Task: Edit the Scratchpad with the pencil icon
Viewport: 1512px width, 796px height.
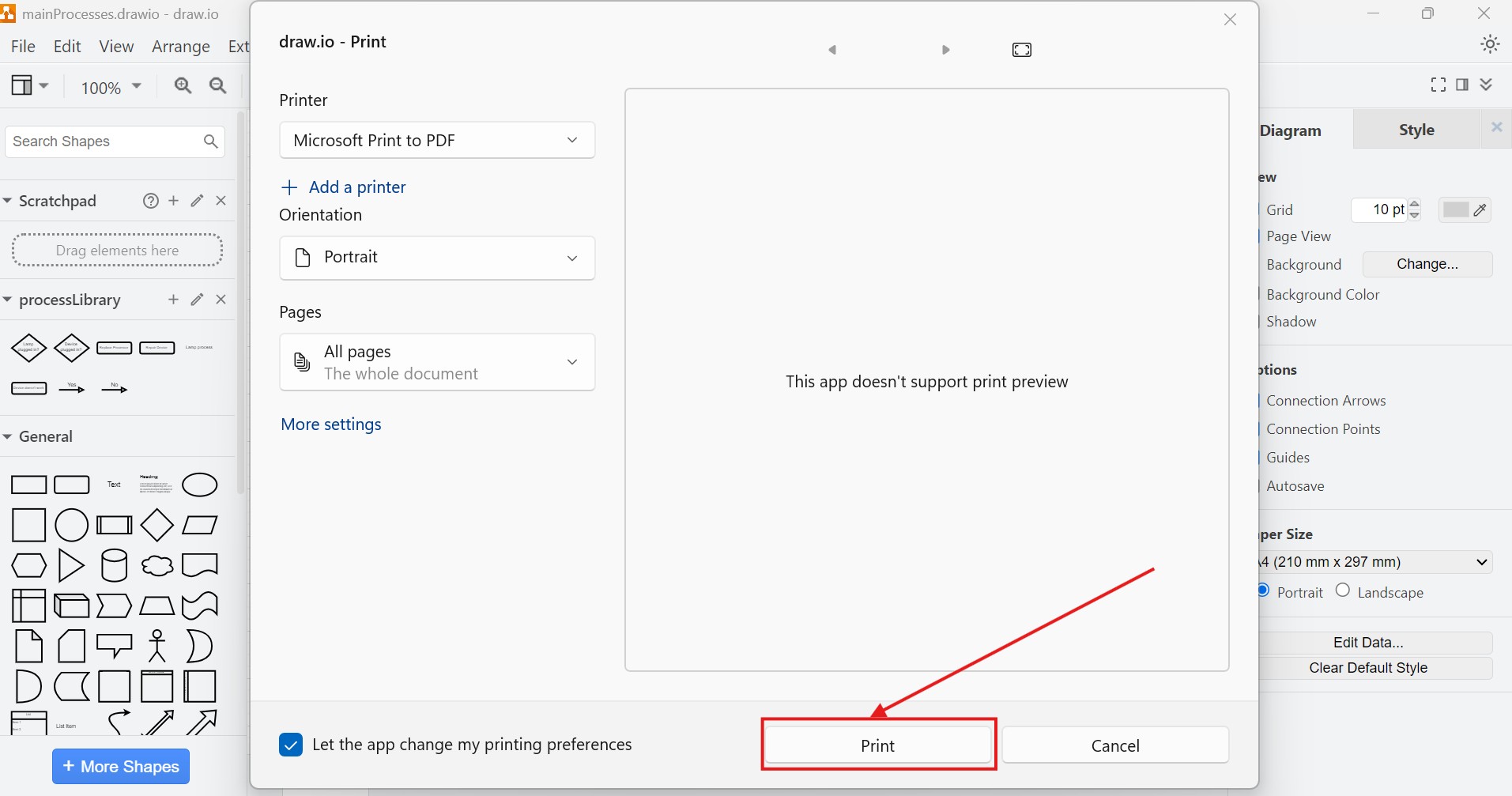Action: pos(197,201)
